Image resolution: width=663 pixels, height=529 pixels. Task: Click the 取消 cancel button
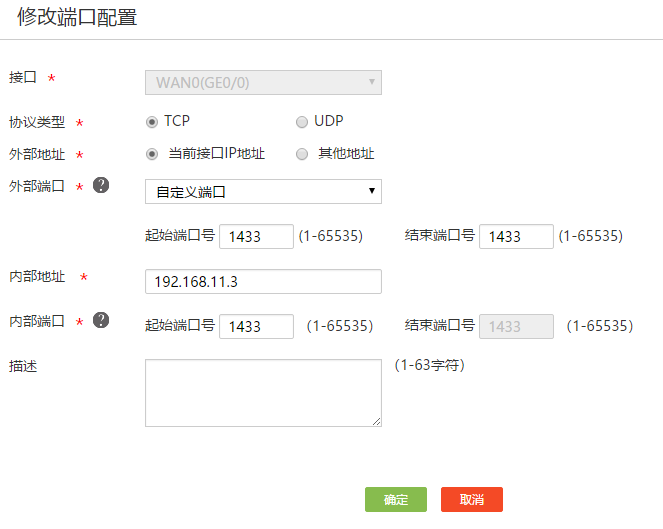tap(472, 499)
